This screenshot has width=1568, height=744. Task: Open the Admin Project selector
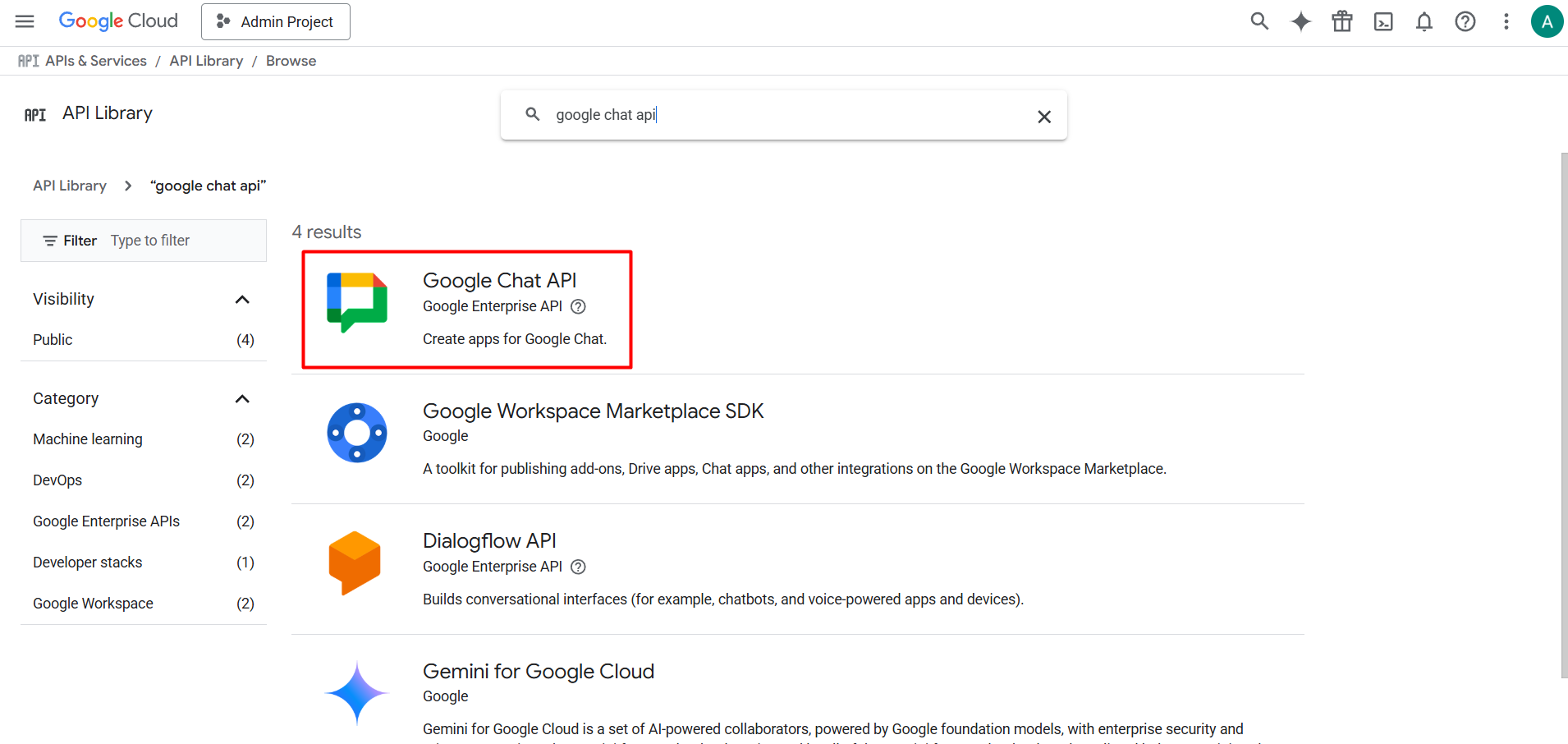(x=276, y=21)
